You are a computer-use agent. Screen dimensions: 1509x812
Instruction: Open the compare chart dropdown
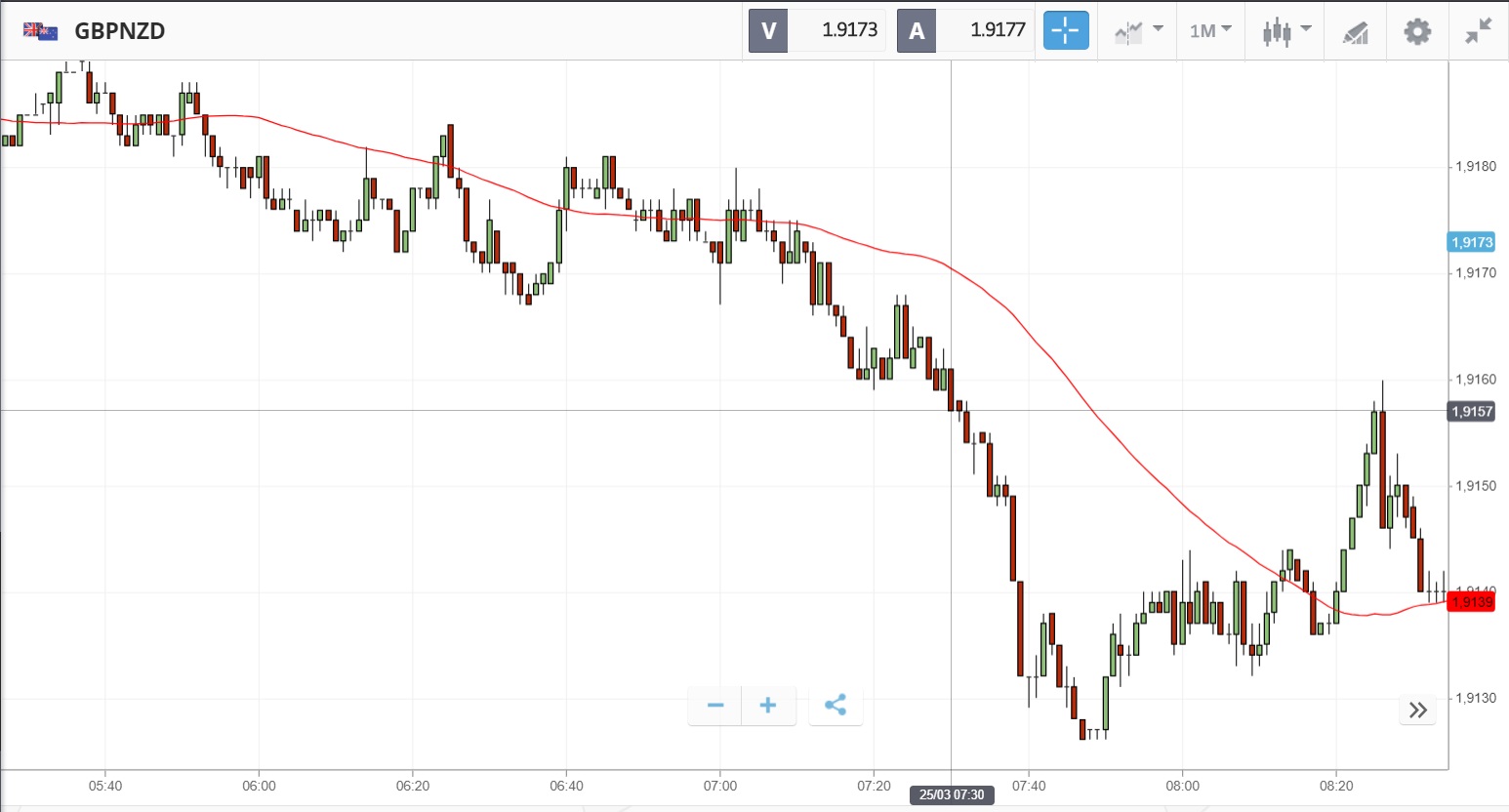[1138, 30]
